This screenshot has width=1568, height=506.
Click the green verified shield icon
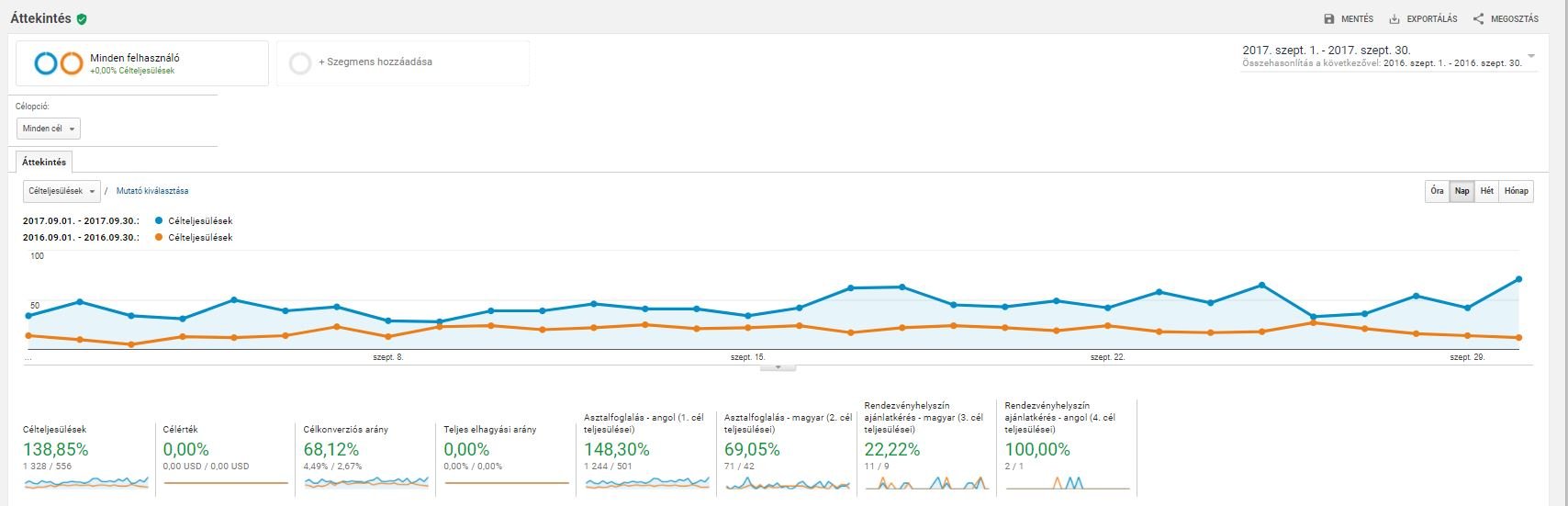(x=82, y=18)
